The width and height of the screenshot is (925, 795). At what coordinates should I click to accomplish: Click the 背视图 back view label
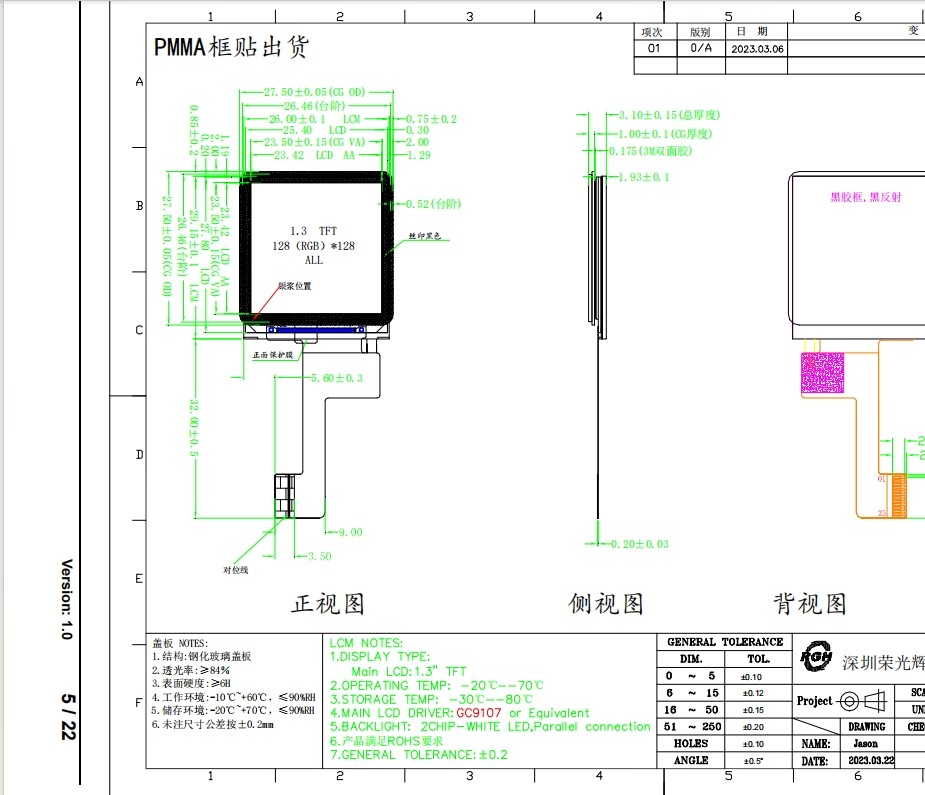pyautogui.click(x=810, y=604)
